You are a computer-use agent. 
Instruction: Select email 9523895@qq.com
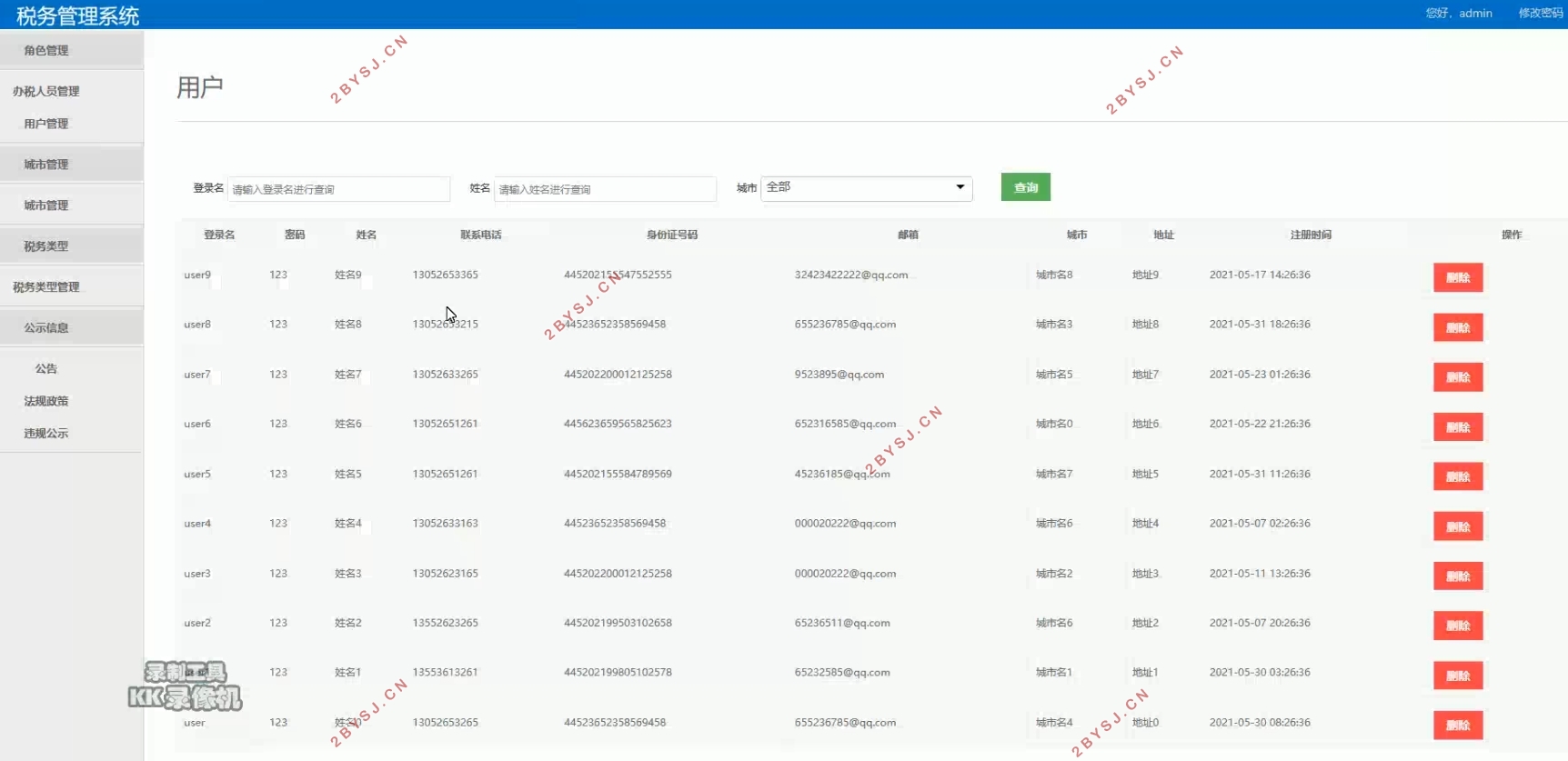point(839,374)
